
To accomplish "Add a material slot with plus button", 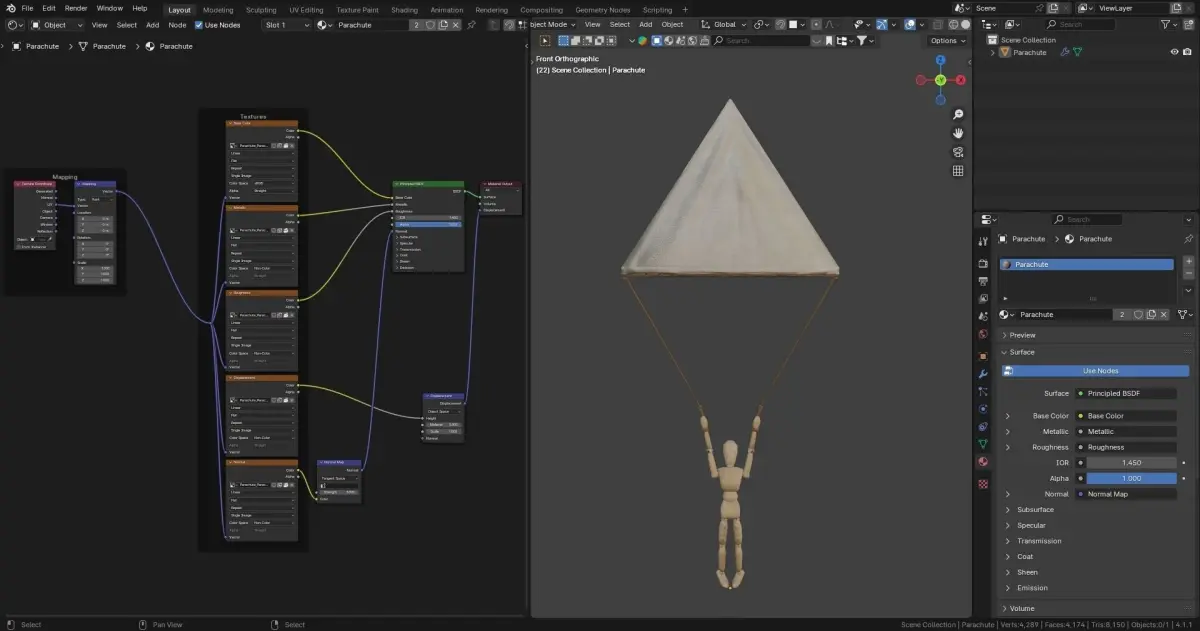I will (1189, 262).
